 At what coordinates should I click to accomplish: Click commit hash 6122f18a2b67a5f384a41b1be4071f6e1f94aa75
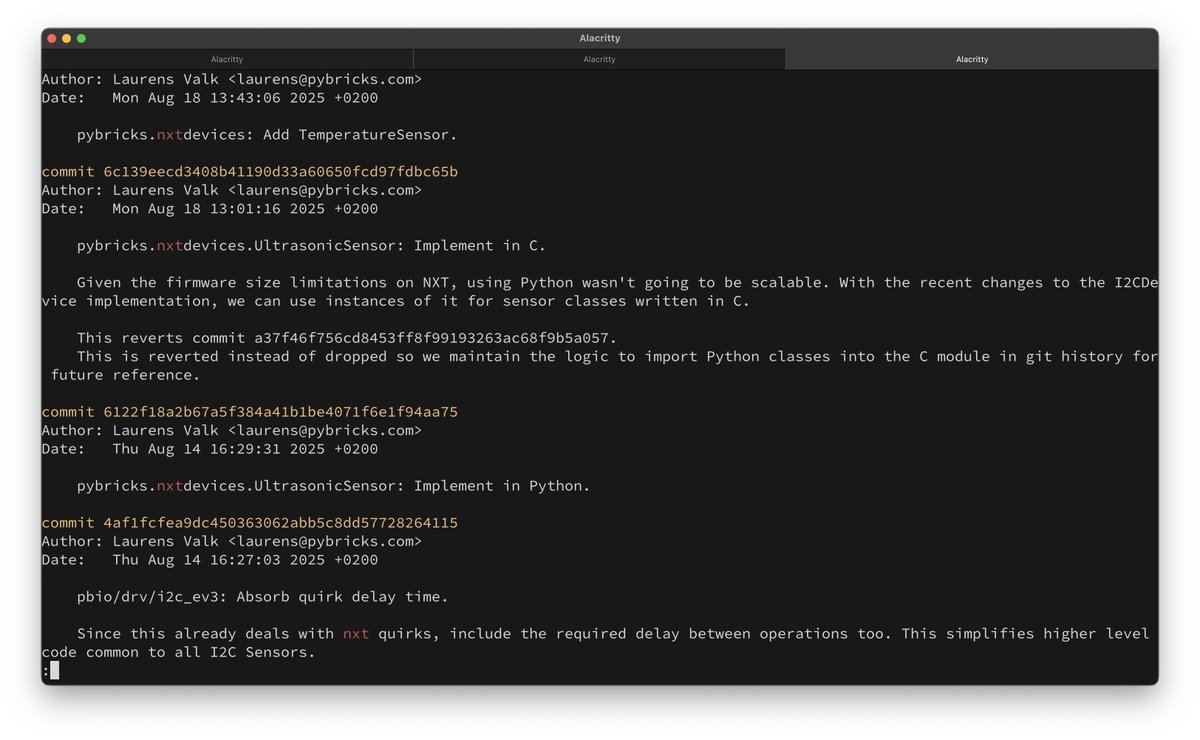281,412
